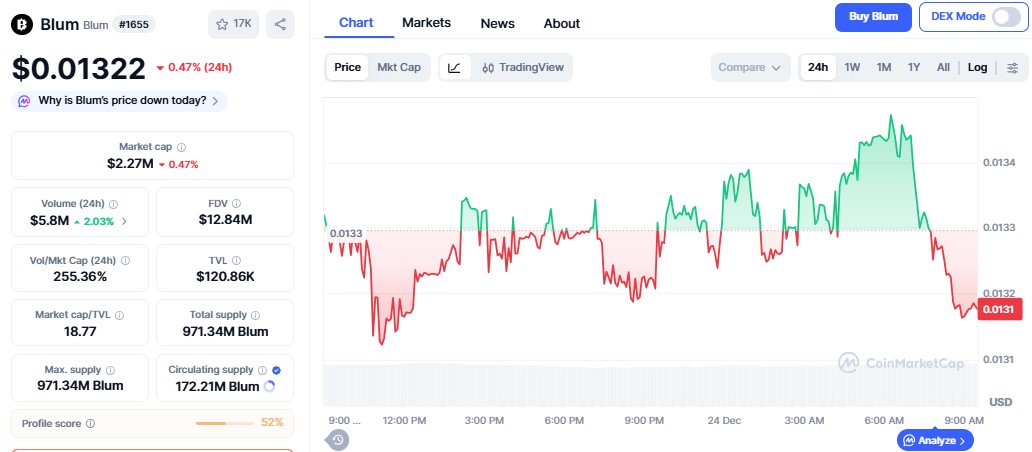Viewport: 1032px width, 452px height.
Task: Click circulating supply progress ring
Action: tap(269, 387)
